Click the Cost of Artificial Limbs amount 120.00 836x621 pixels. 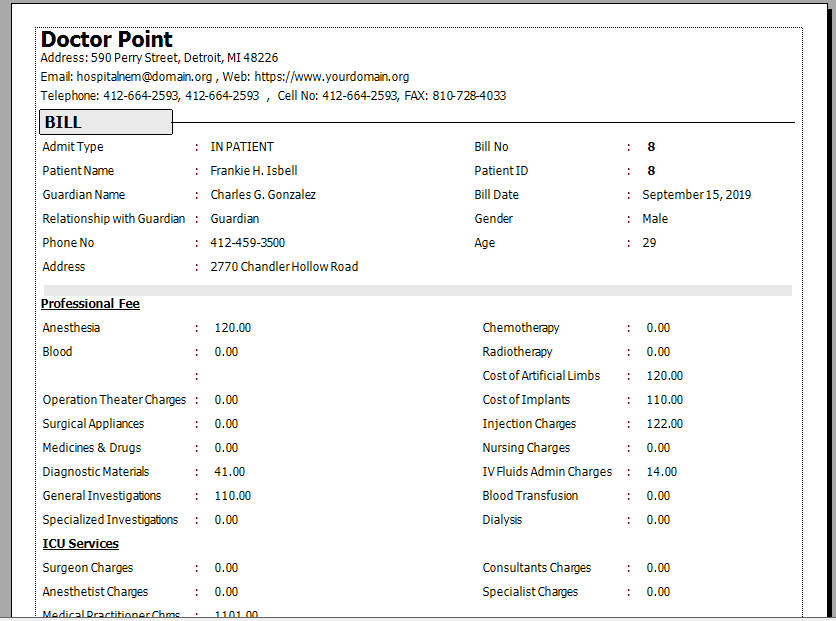point(664,376)
